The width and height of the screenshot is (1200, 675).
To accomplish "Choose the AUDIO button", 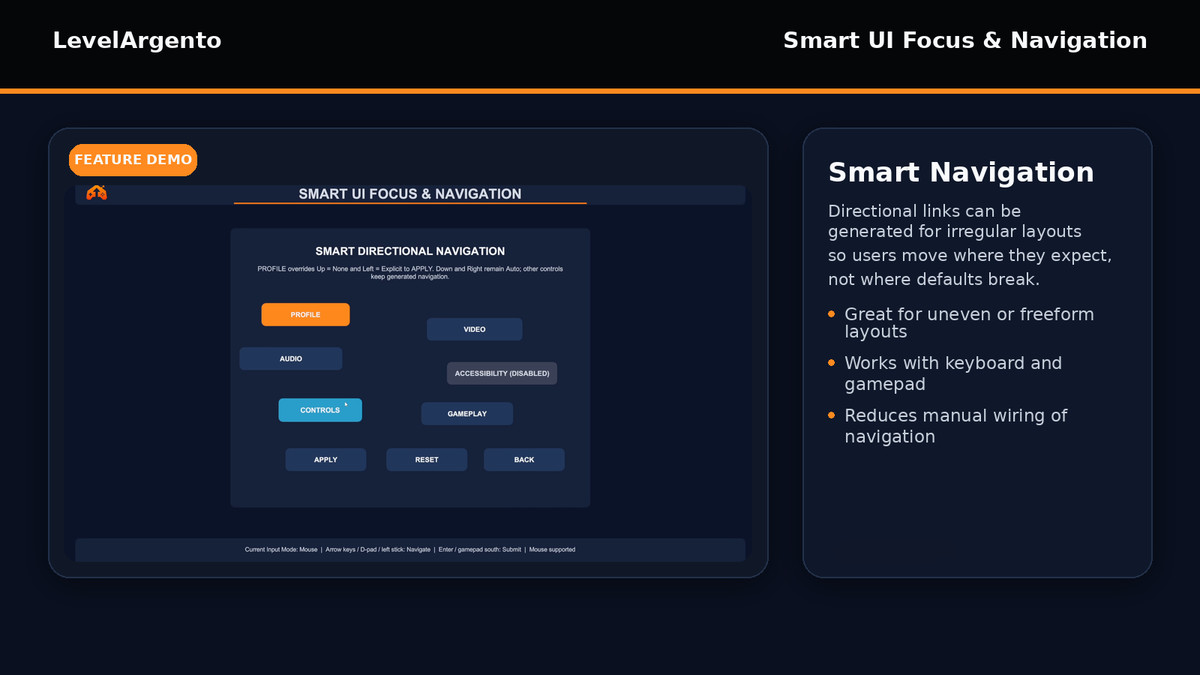I will pyautogui.click(x=291, y=358).
